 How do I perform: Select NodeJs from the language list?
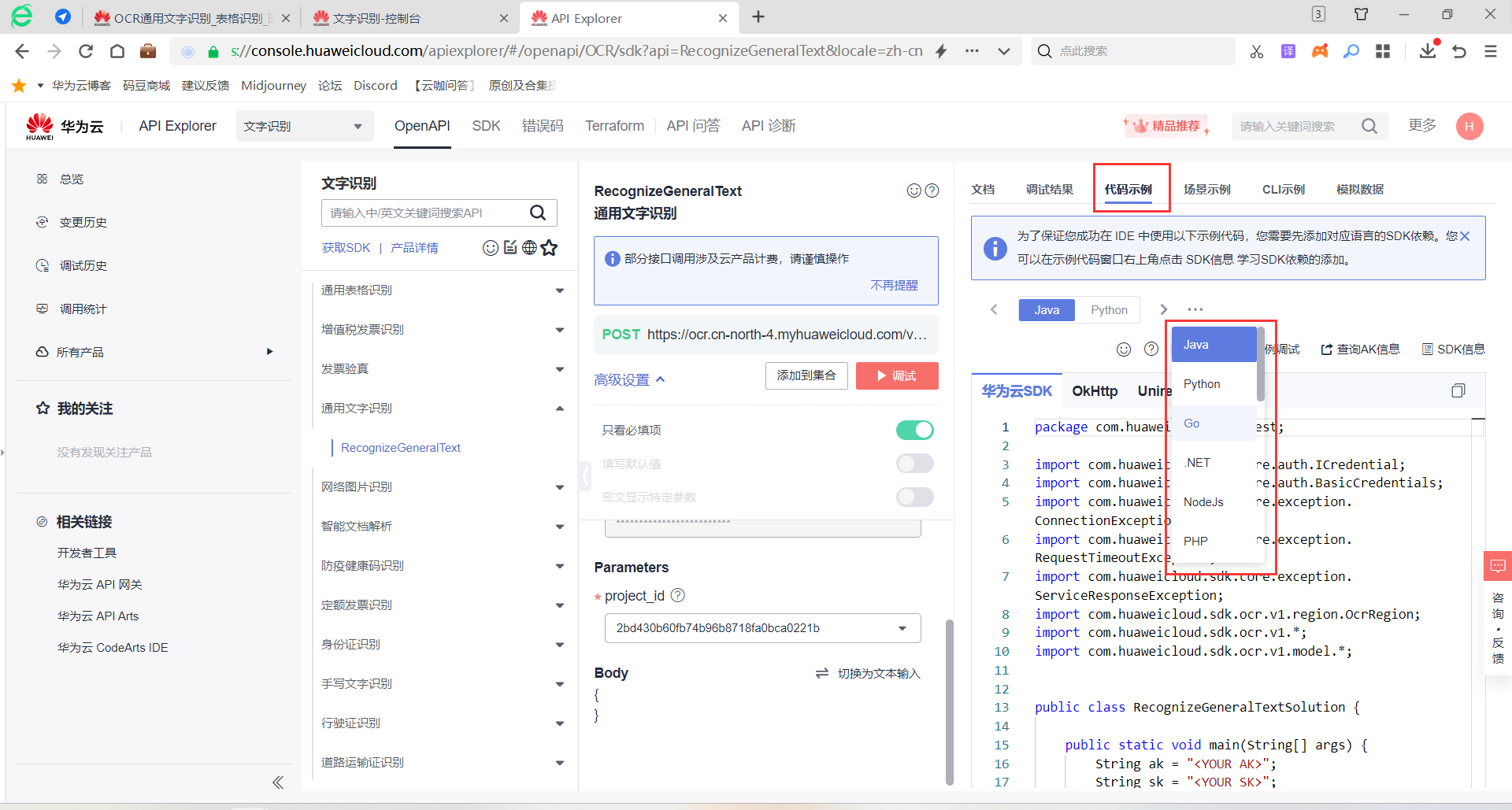[x=1214, y=502]
